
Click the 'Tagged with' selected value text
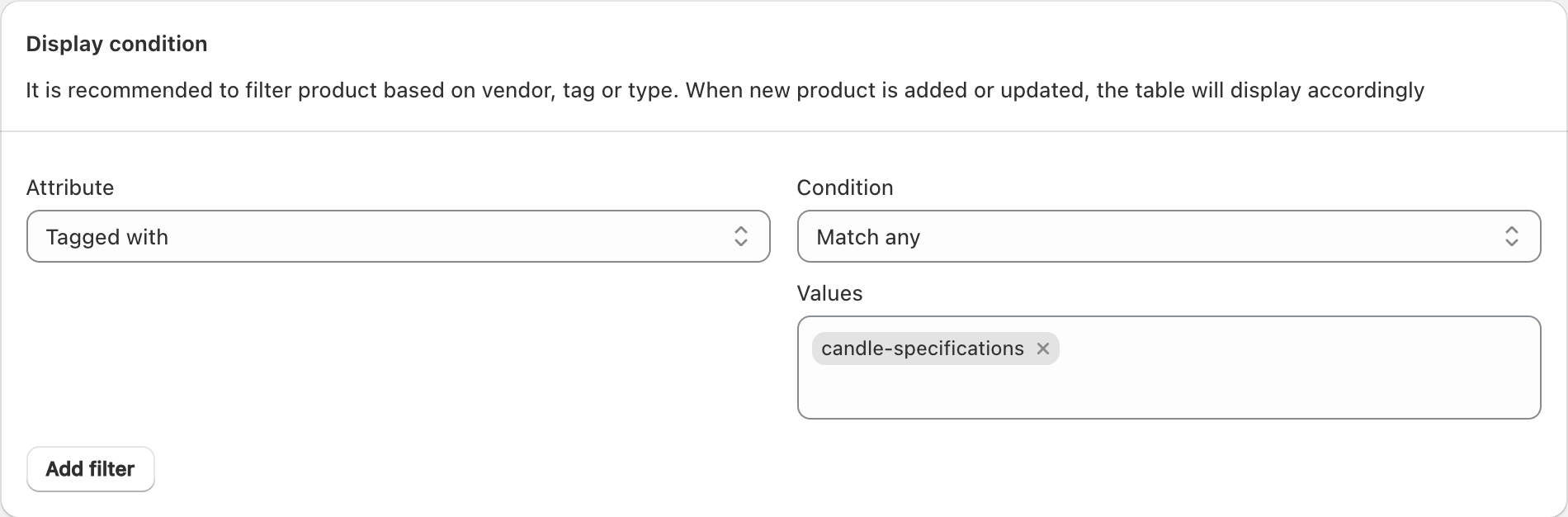(x=107, y=237)
